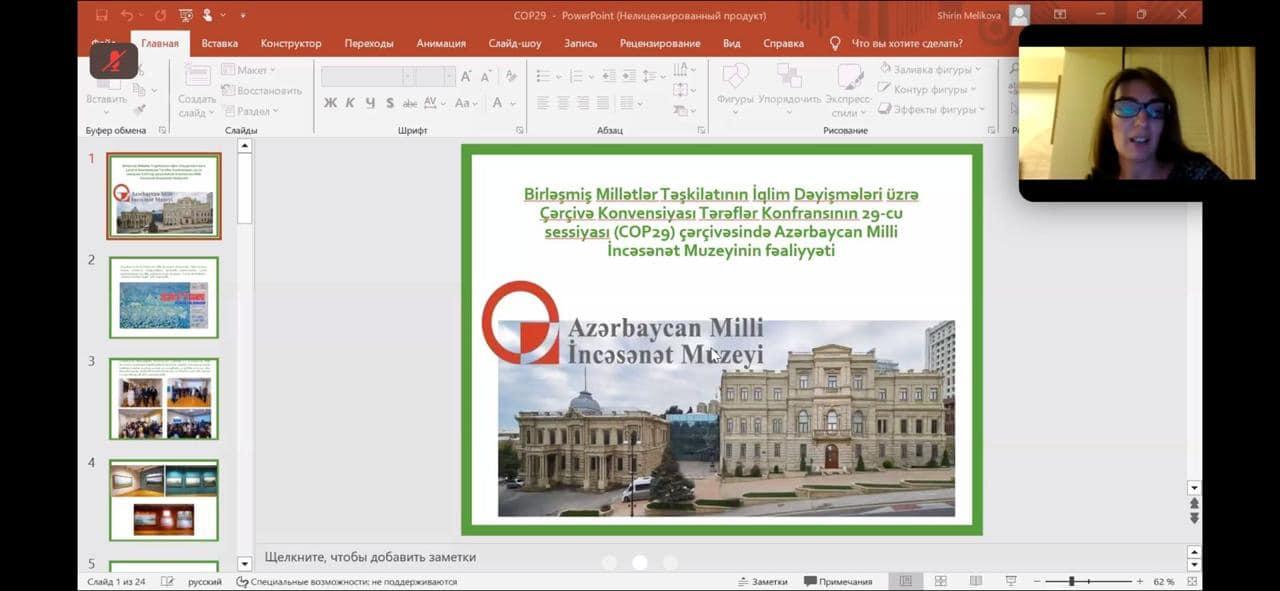Select the Анимация tab
This screenshot has width=1280, height=591.
(x=441, y=44)
